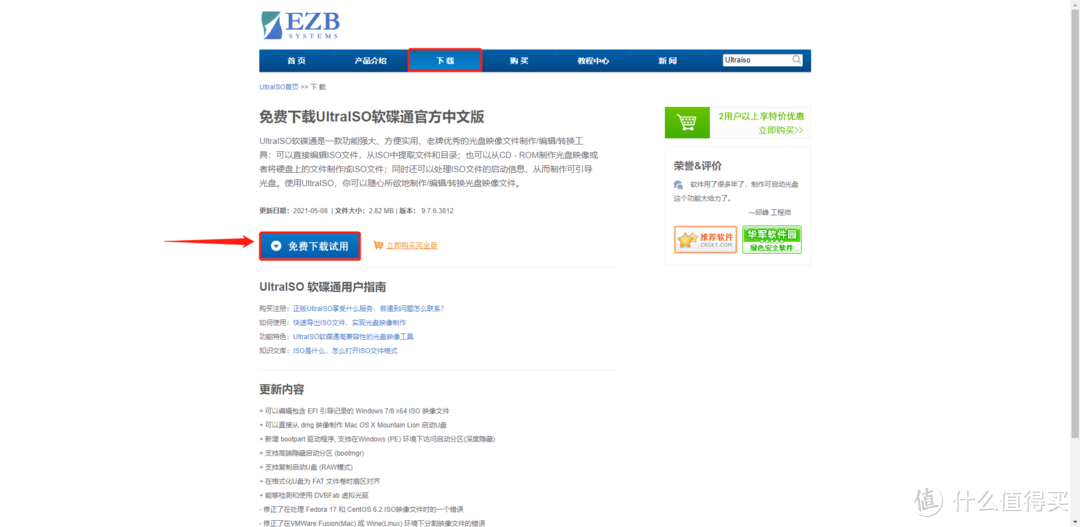Open link 快速导出ISO文件,实现光盘映像制作
Screen dimensions: 1080x527
pos(350,322)
